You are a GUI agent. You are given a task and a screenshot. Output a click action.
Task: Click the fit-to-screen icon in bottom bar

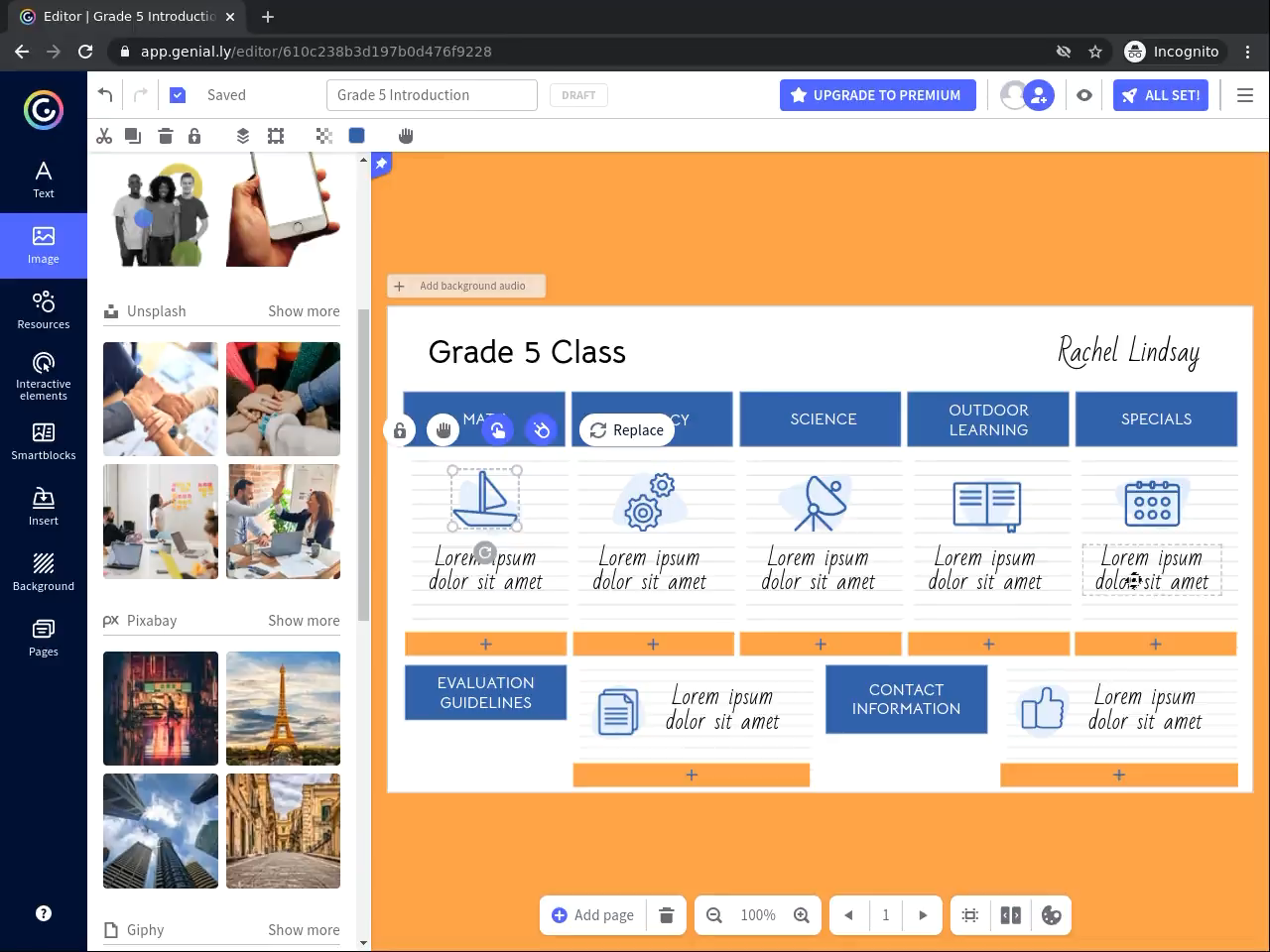[970, 915]
